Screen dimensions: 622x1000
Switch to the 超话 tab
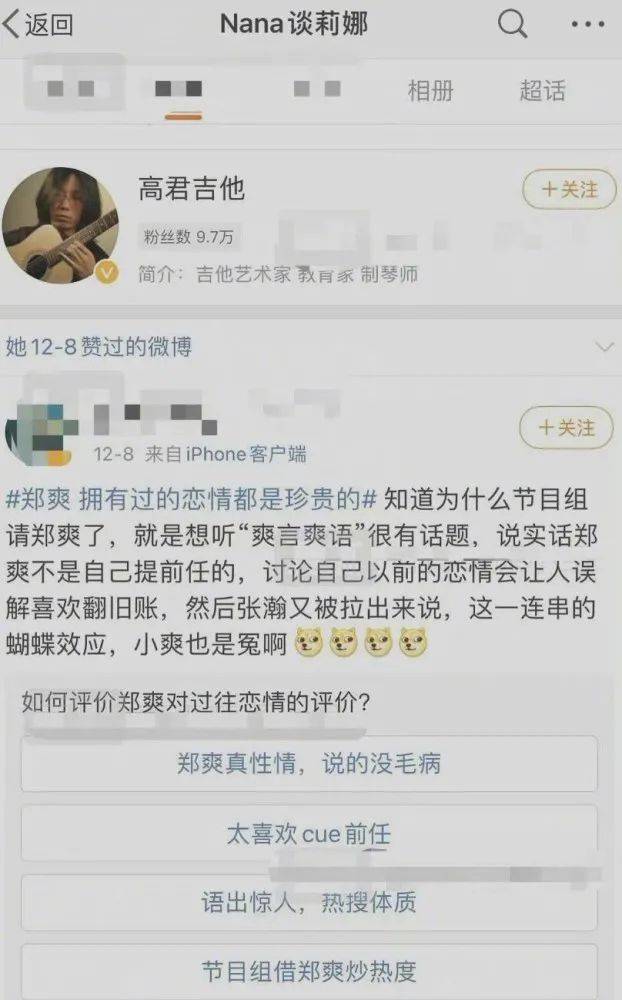pos(542,91)
